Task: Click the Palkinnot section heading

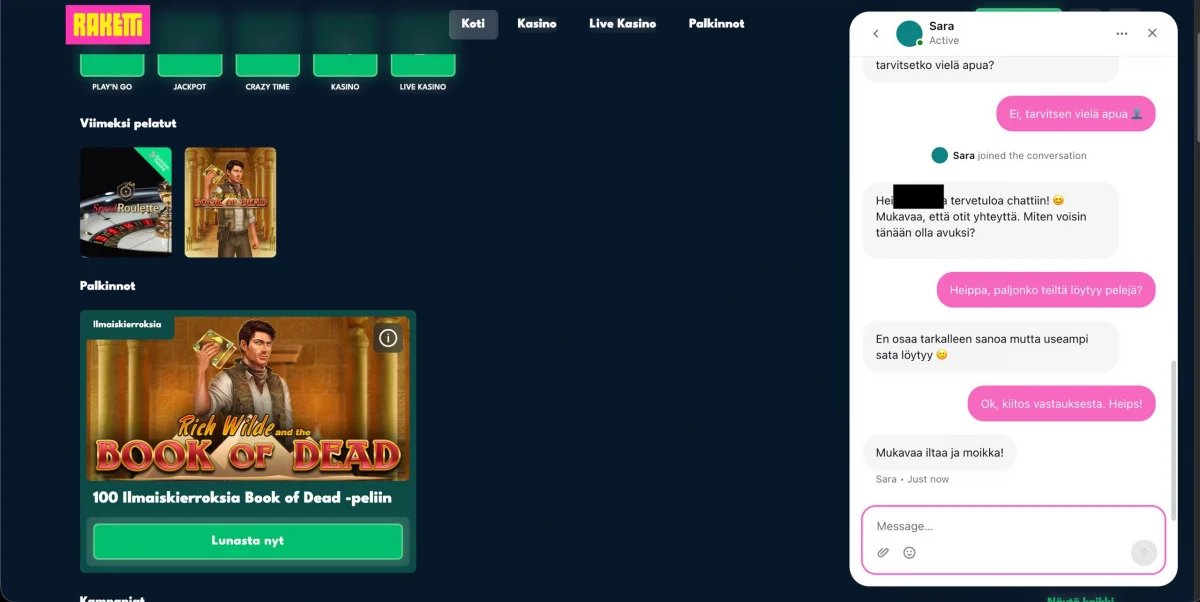Action: coord(108,286)
